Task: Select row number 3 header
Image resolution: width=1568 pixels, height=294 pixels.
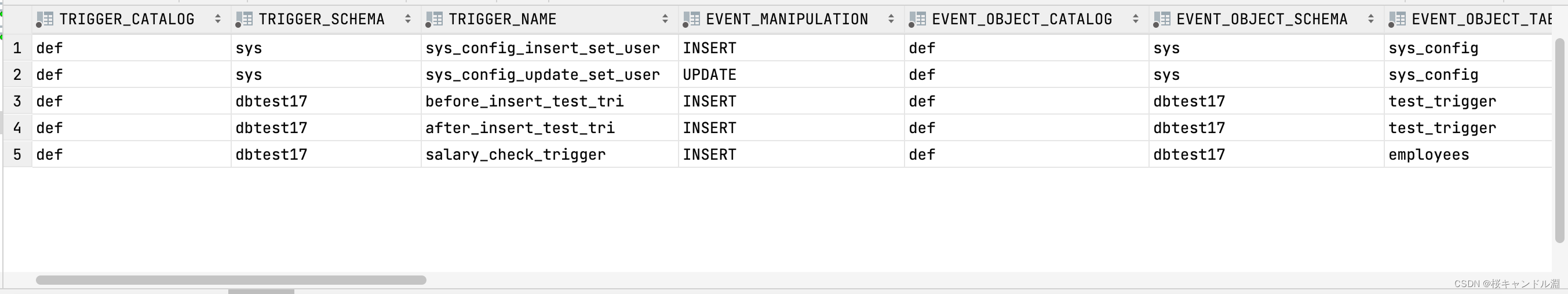Action: click(17, 101)
